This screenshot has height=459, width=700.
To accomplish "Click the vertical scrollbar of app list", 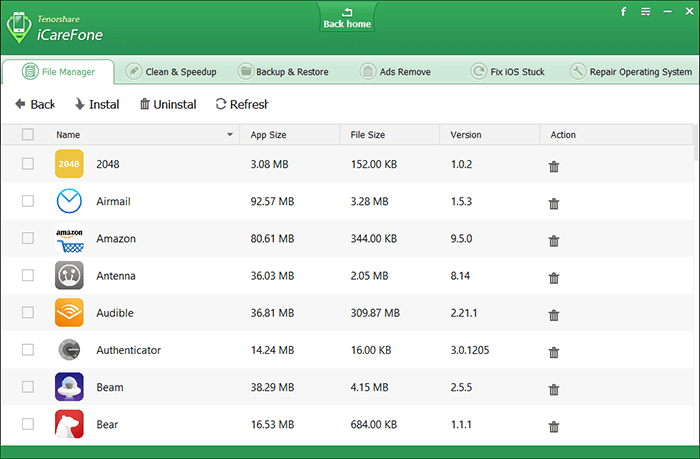I will click(x=695, y=250).
